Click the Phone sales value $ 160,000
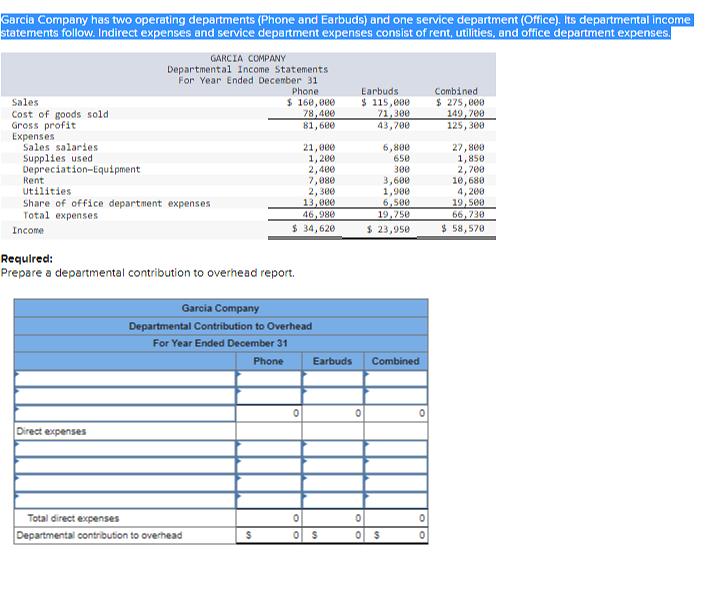This screenshot has height=596, width=708. tap(311, 102)
